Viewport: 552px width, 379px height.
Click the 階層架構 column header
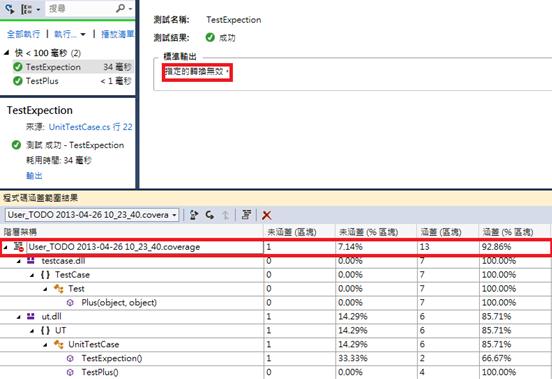click(x=132, y=232)
